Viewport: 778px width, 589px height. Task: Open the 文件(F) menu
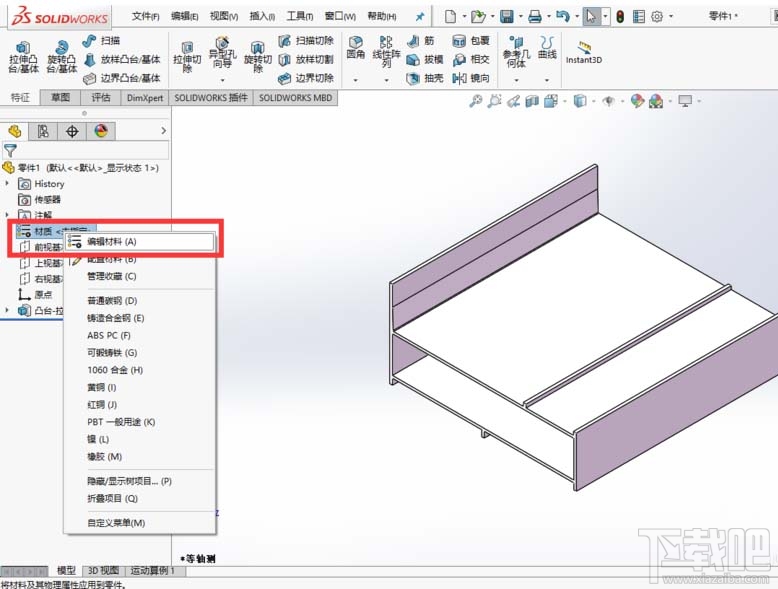click(145, 16)
